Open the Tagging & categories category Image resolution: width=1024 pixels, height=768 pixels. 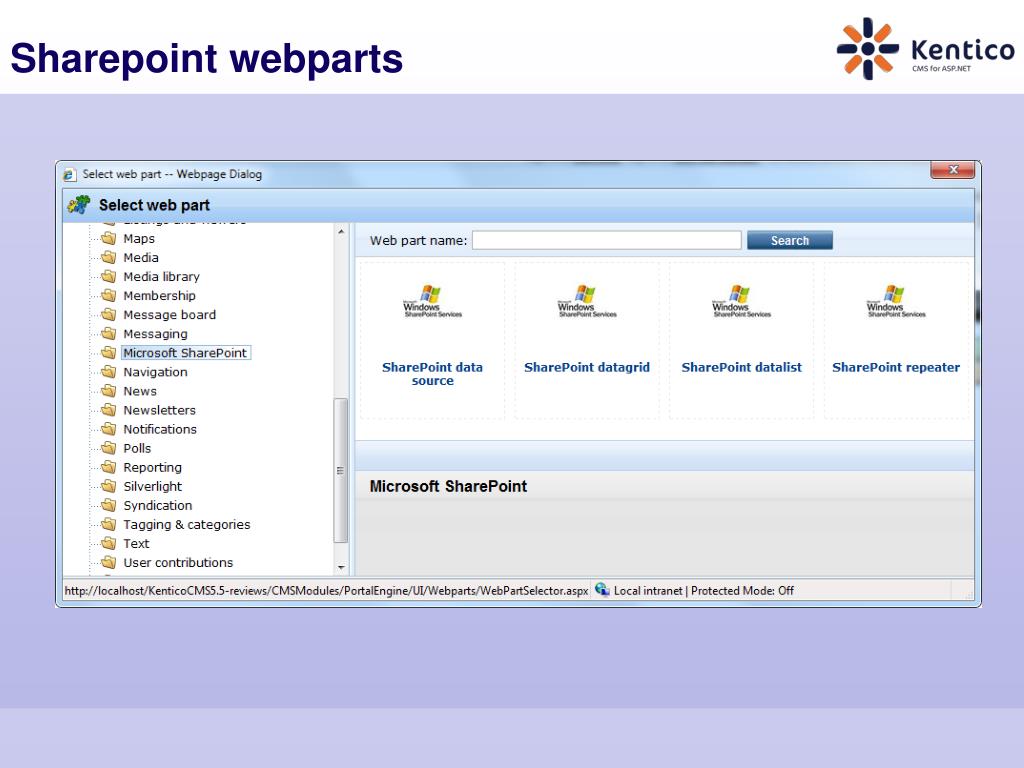pyautogui.click(x=187, y=524)
